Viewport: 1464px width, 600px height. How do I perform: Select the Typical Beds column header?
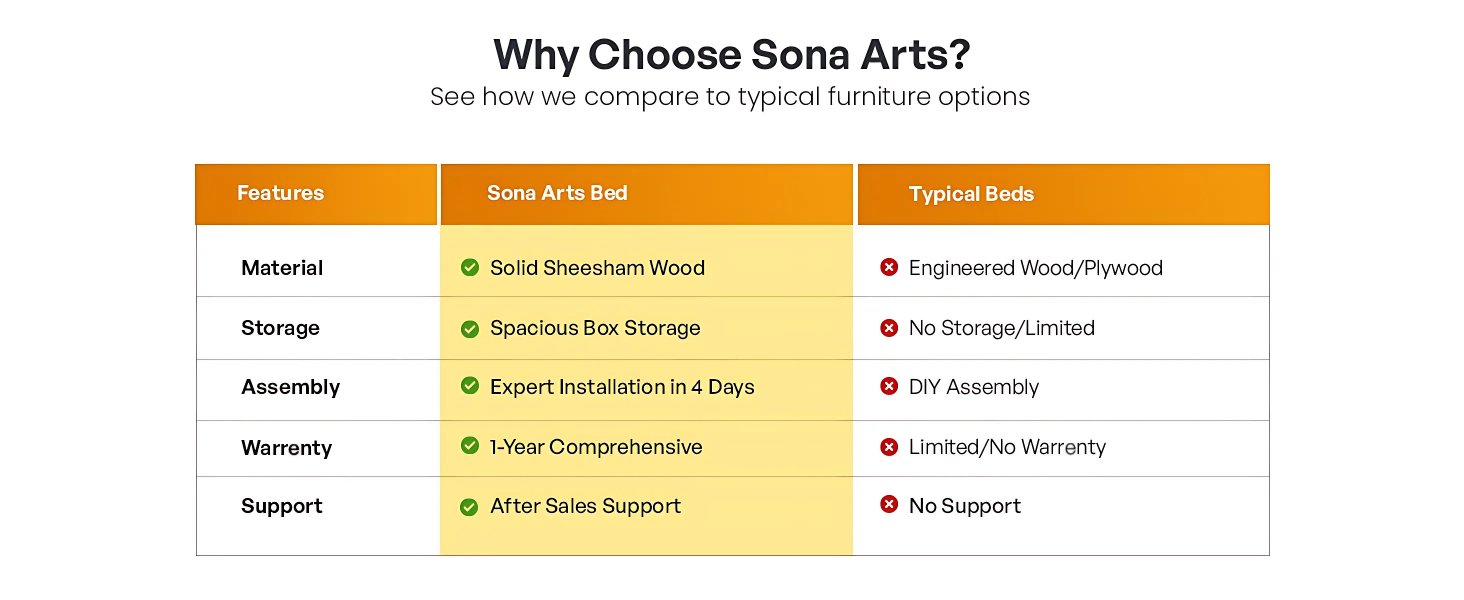1063,194
